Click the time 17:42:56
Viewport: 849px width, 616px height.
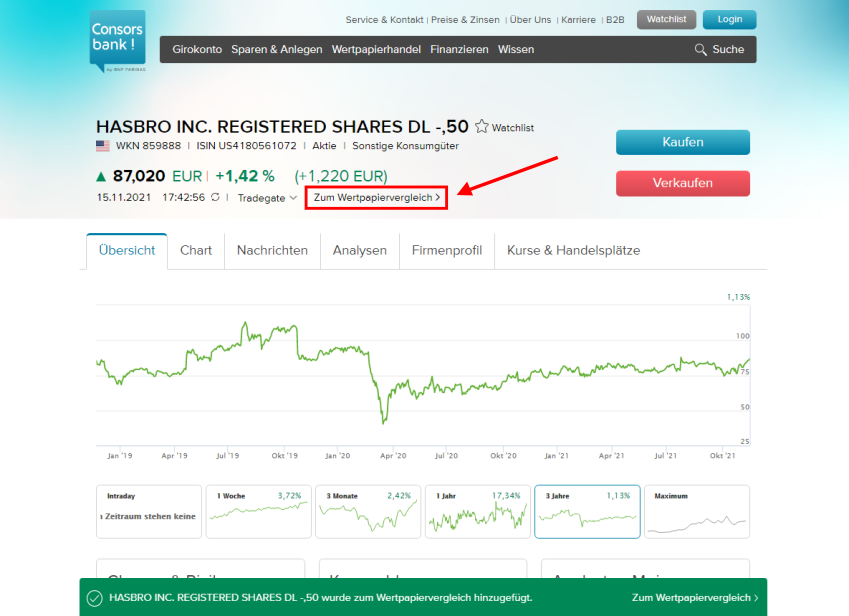tap(184, 198)
